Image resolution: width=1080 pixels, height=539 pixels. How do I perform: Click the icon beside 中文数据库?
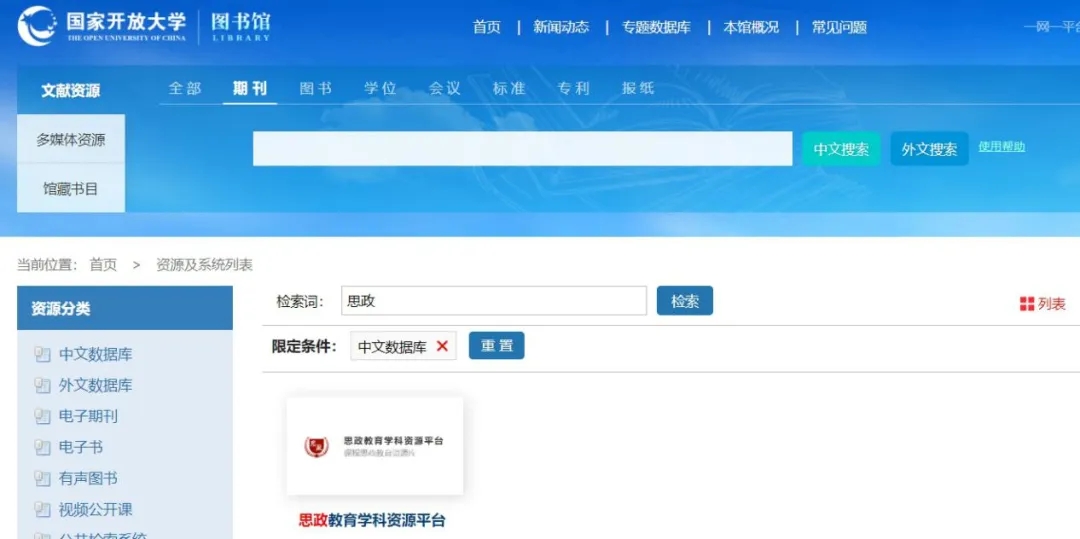43,355
